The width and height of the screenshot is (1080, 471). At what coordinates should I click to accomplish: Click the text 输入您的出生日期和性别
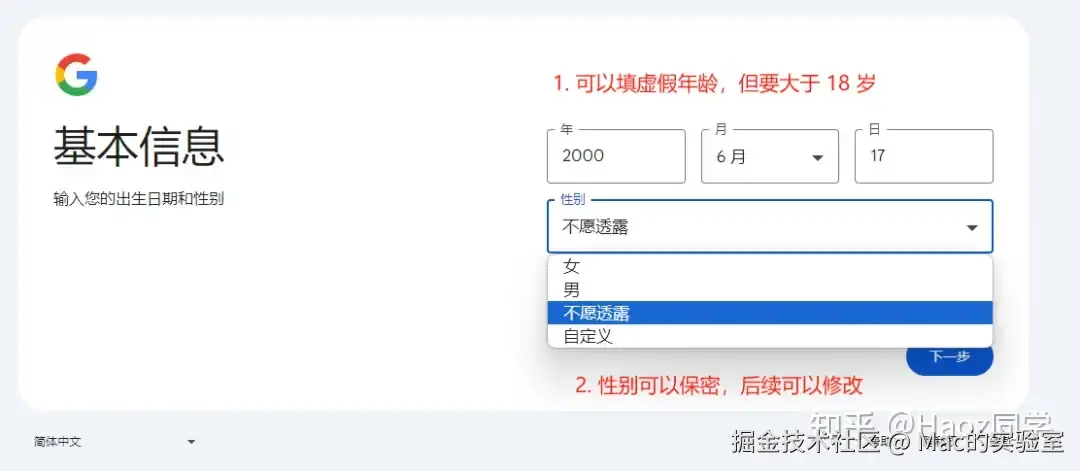(138, 200)
